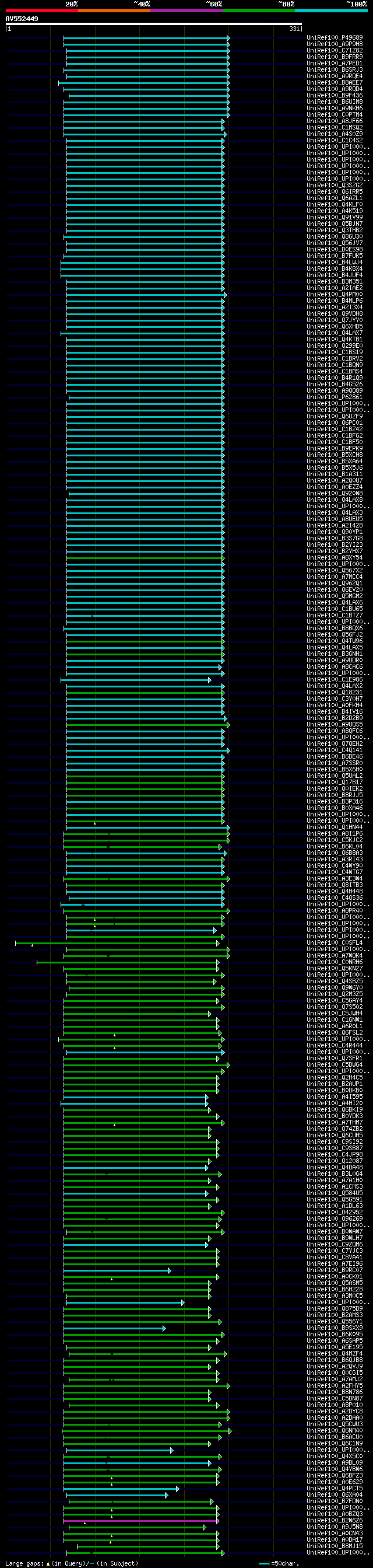Click the purple ~60% identity legend segment
Screen dimensions: 373x1568
coord(186,11)
